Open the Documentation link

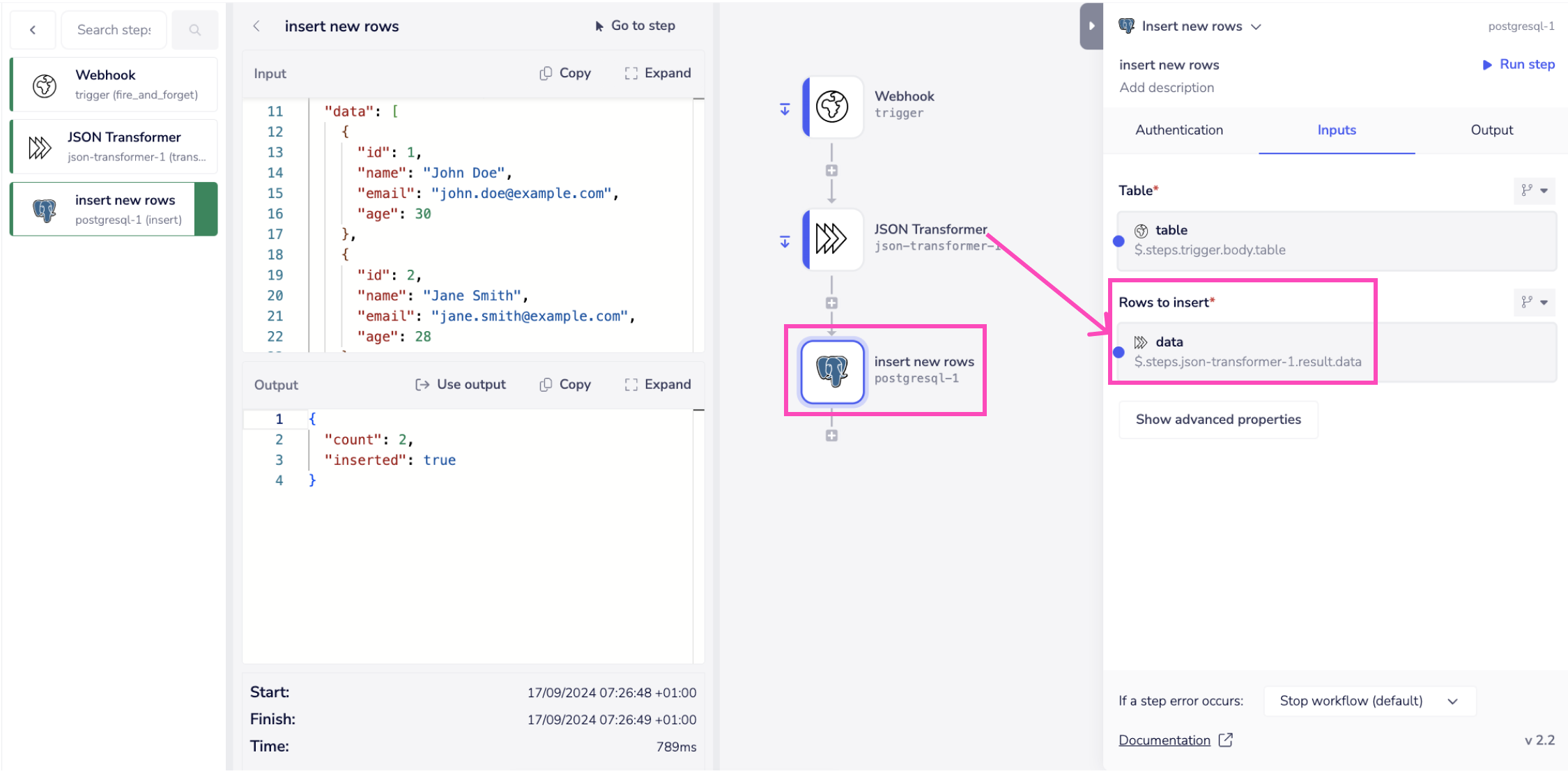point(1165,740)
